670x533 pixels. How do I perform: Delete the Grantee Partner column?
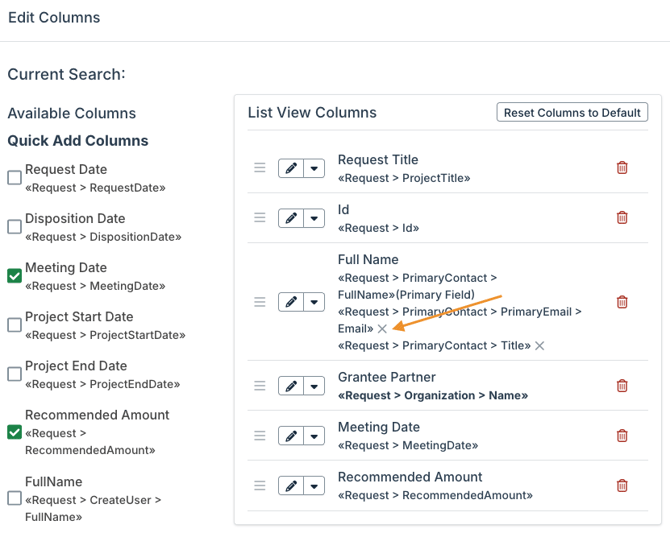coord(622,386)
